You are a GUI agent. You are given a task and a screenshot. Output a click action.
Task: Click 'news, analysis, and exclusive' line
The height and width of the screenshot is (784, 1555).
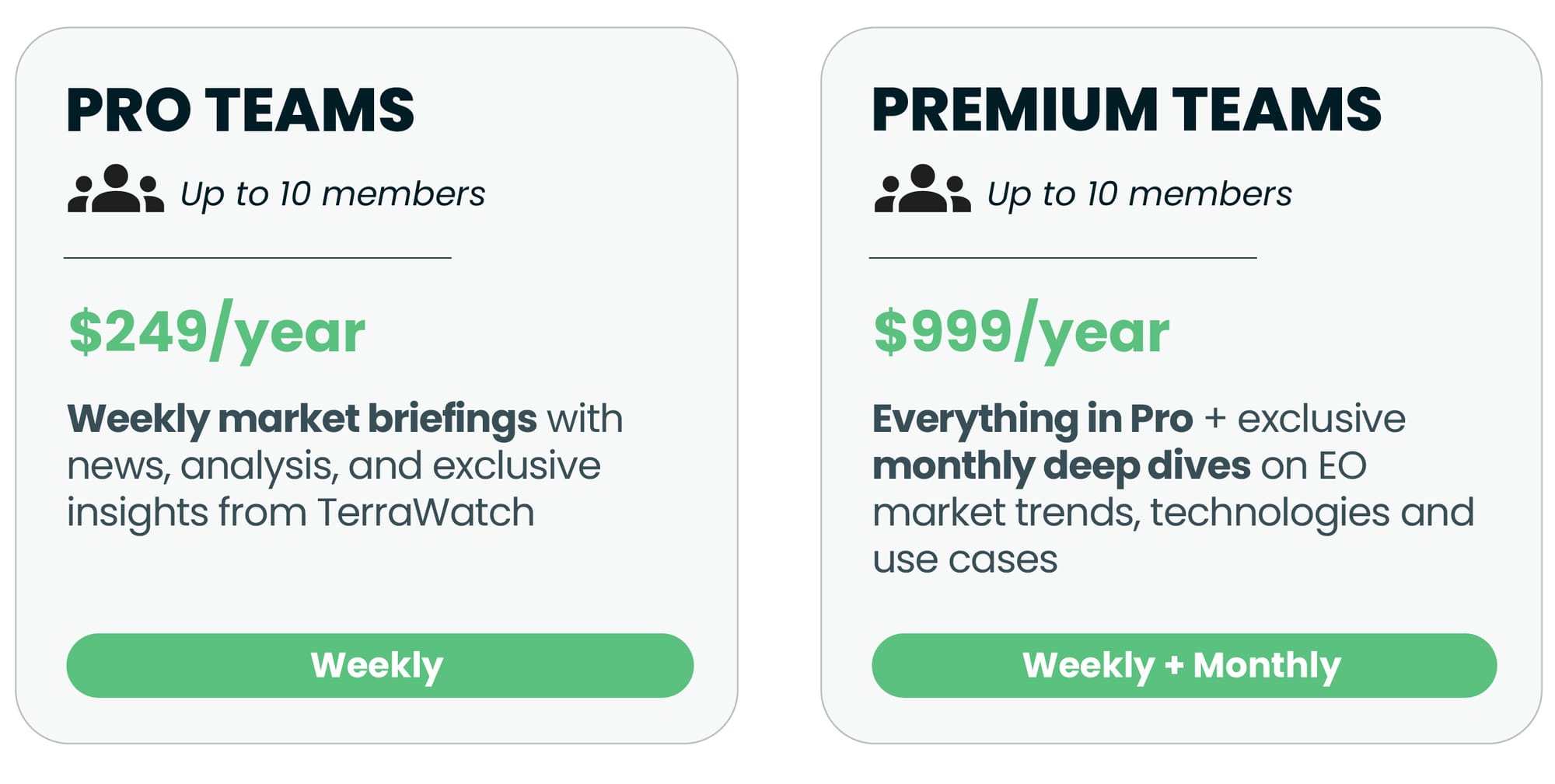point(334,466)
